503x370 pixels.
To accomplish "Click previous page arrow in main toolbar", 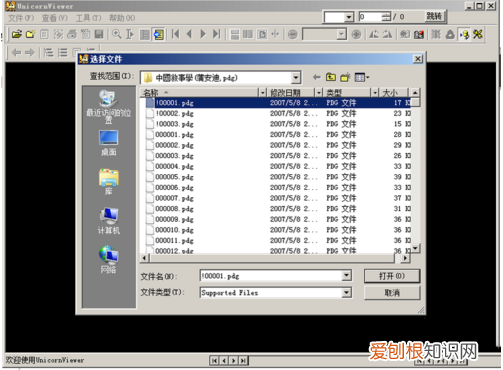I will [x=189, y=34].
